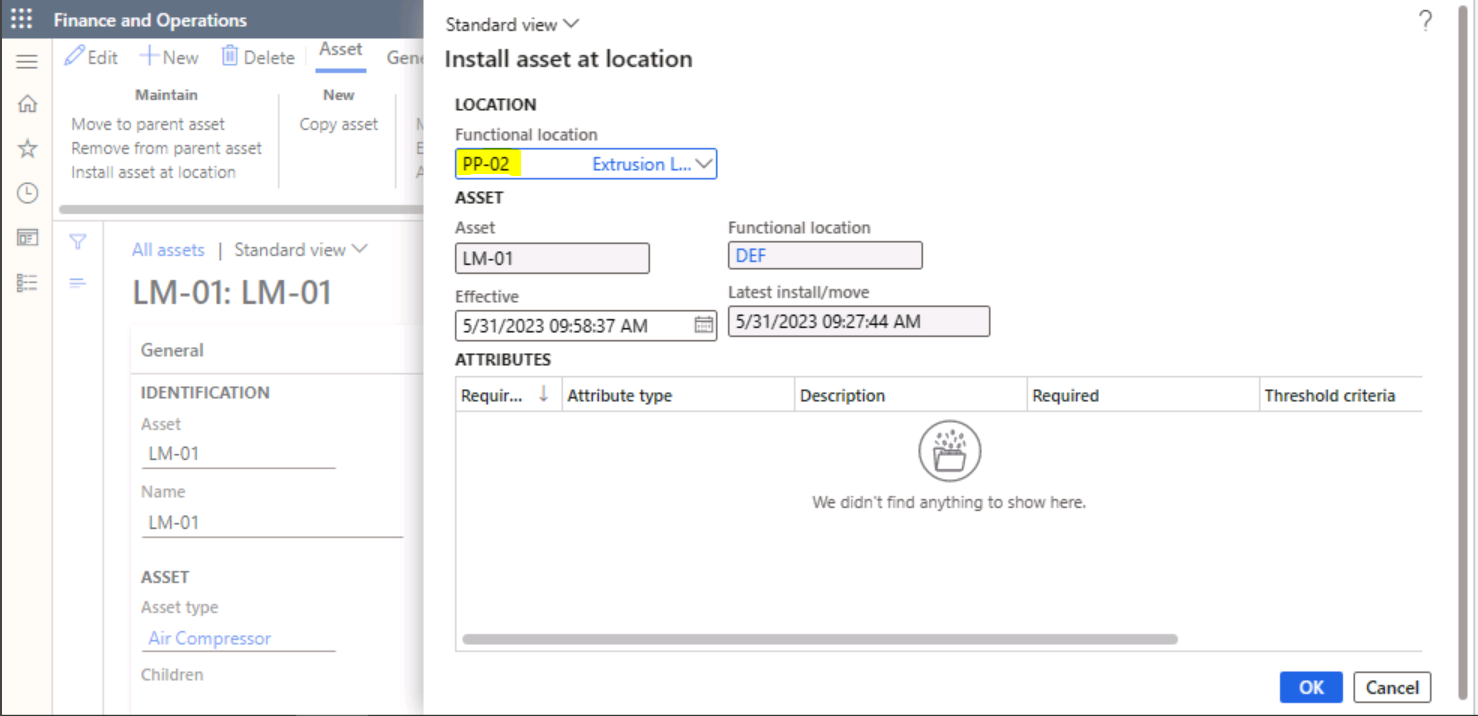Click the action pane horizontal scrollbar
This screenshot has width=1478, height=716.
click(x=242, y=209)
